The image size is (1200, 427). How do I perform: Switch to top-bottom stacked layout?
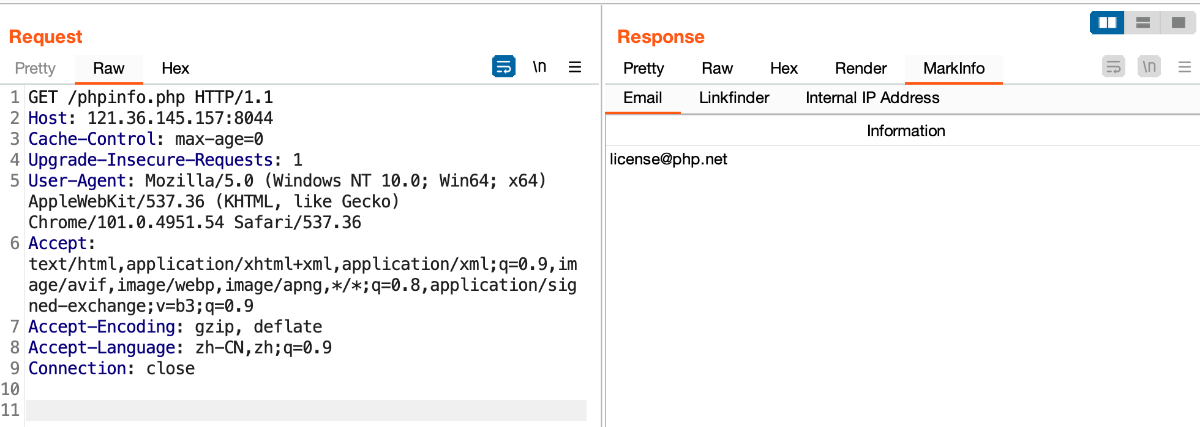[1144, 22]
